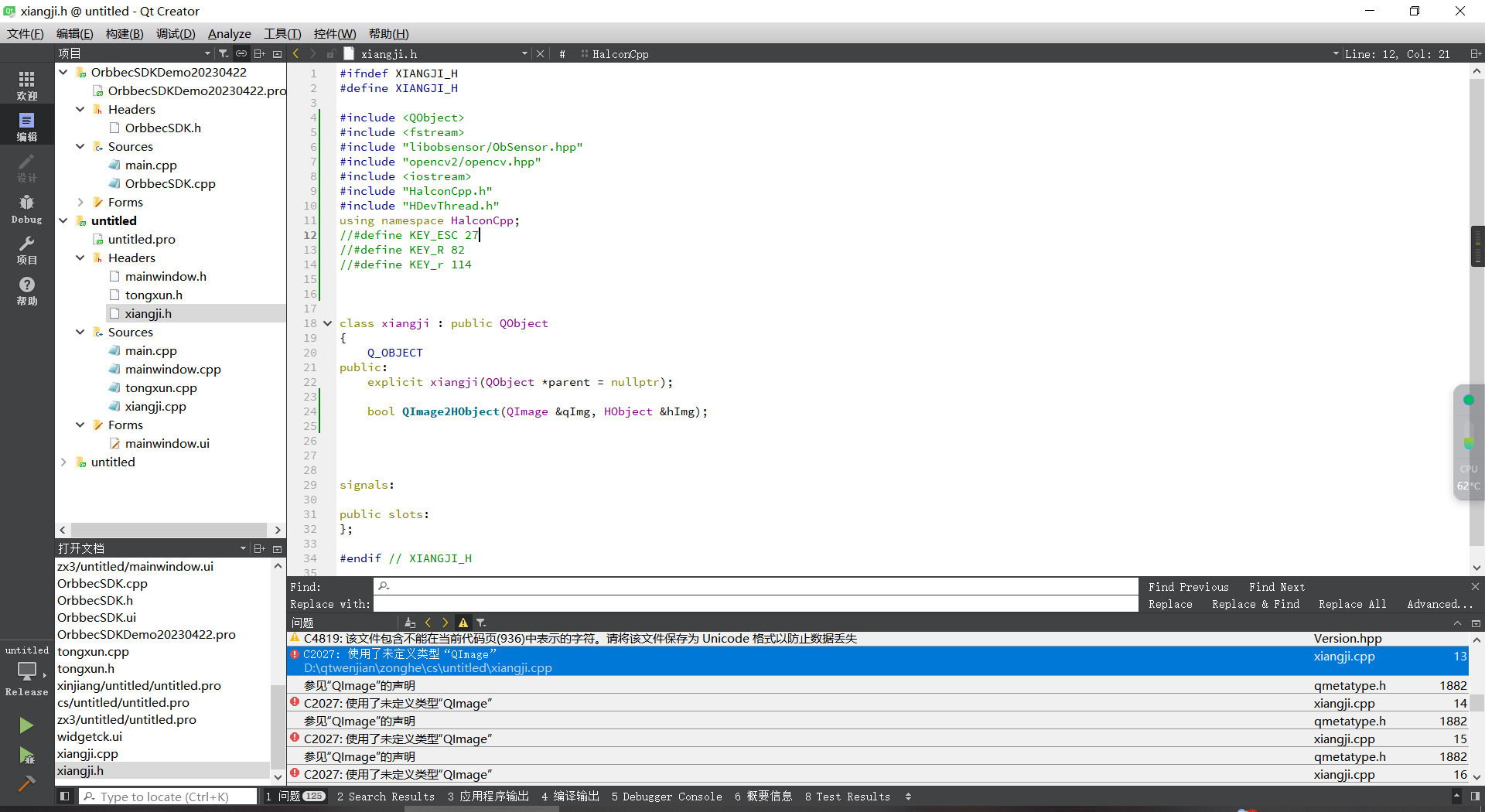This screenshot has height=812, width=1485.
Task: Click the green Run button
Action: point(26,725)
